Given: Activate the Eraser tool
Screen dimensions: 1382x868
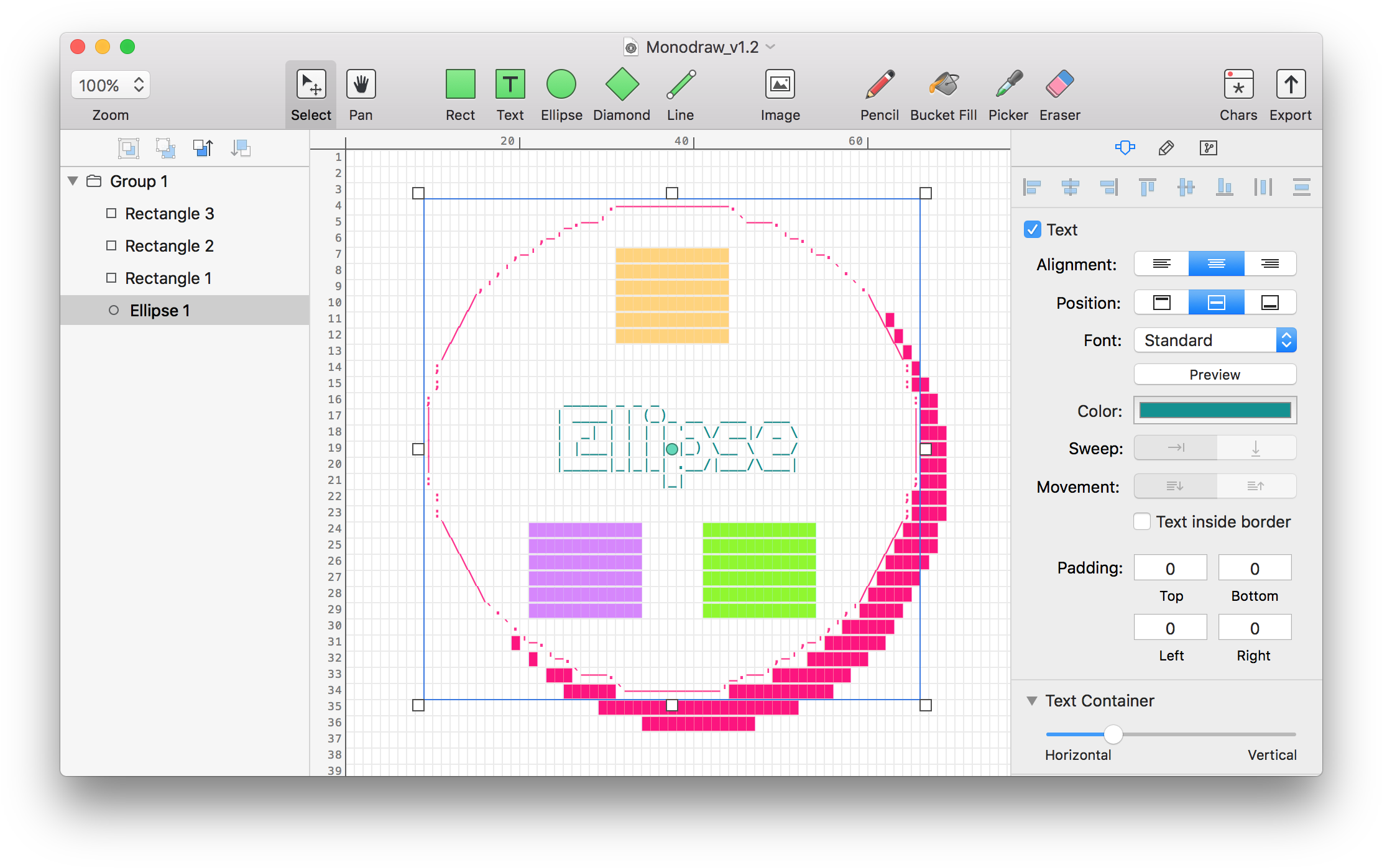Looking at the screenshot, I should coord(1059,85).
